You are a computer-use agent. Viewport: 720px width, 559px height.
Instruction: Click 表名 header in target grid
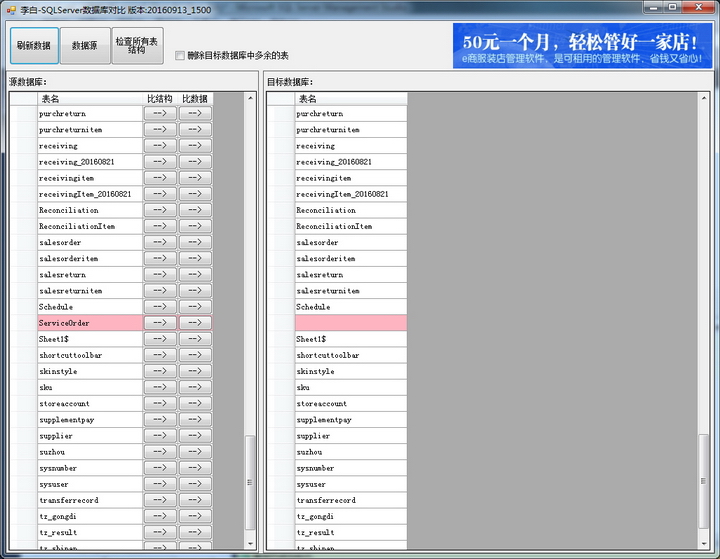coord(351,99)
